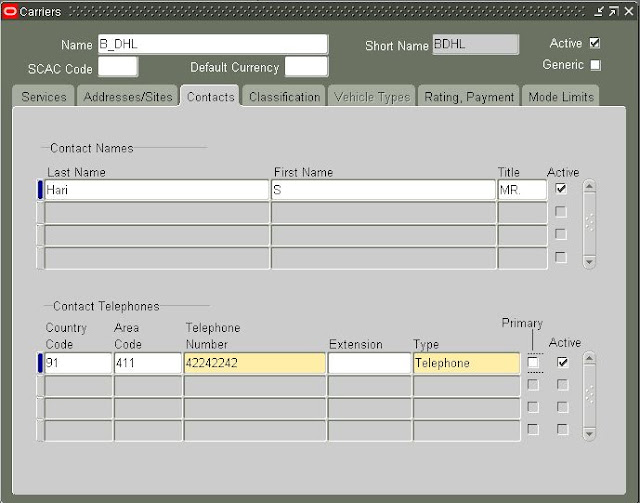This screenshot has height=503, width=640.
Task: Click the Country Code field 91
Action: tap(78, 363)
